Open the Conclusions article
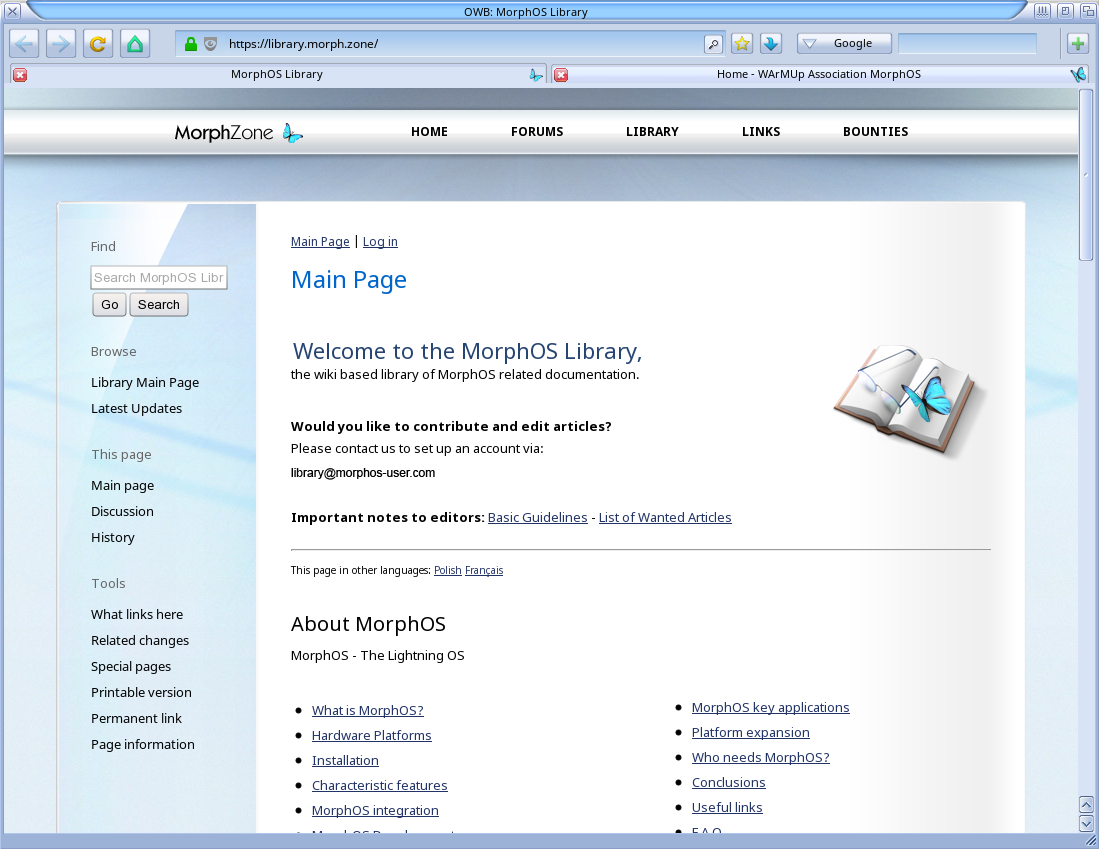Image resolution: width=1099 pixels, height=849 pixels. pyautogui.click(x=728, y=782)
